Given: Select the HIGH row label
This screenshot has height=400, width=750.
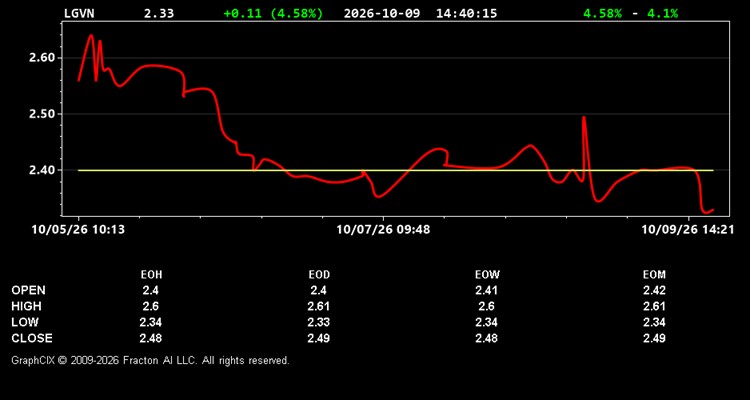Looking at the screenshot, I should 26,306.
